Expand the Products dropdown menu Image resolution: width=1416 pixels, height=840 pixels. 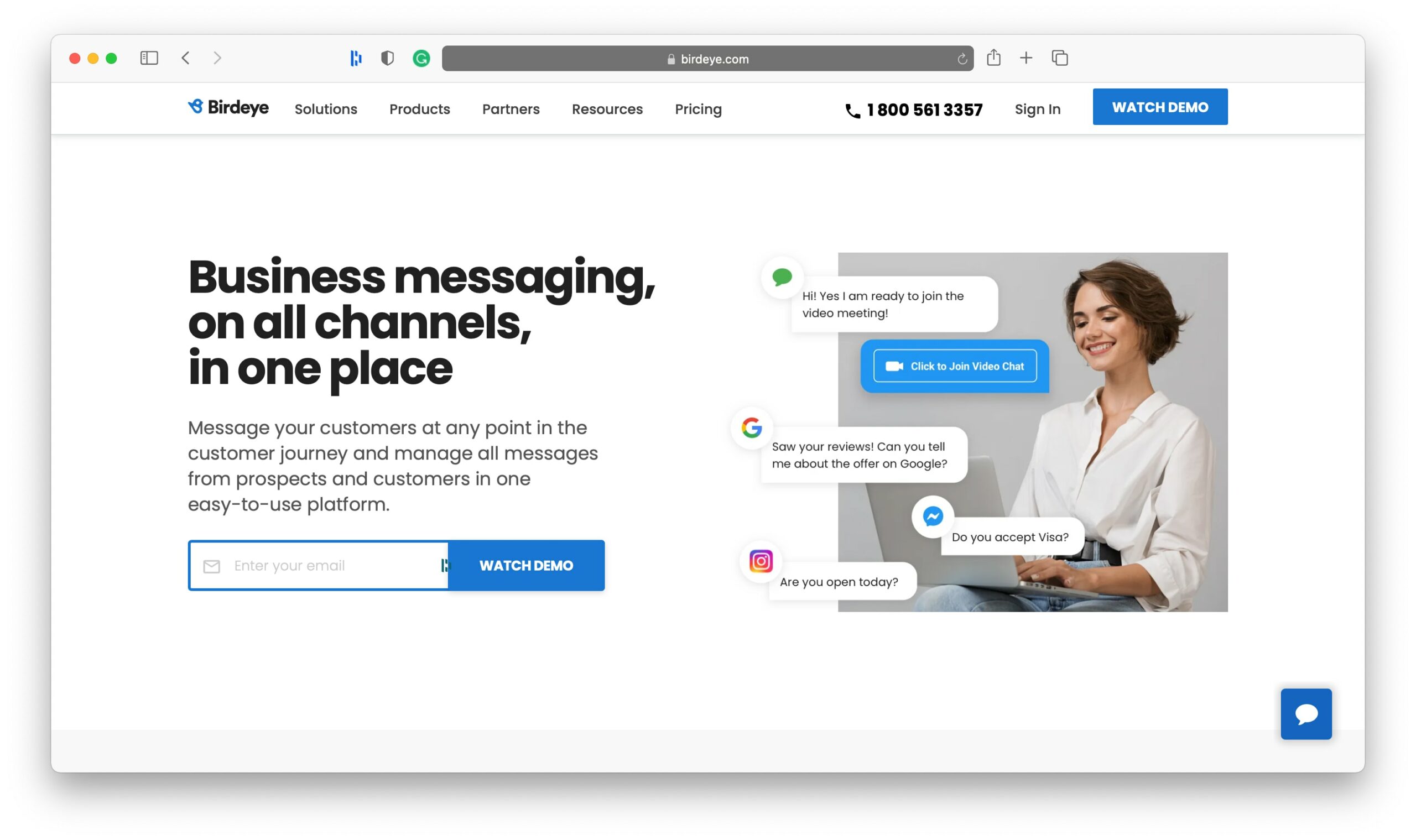420,109
